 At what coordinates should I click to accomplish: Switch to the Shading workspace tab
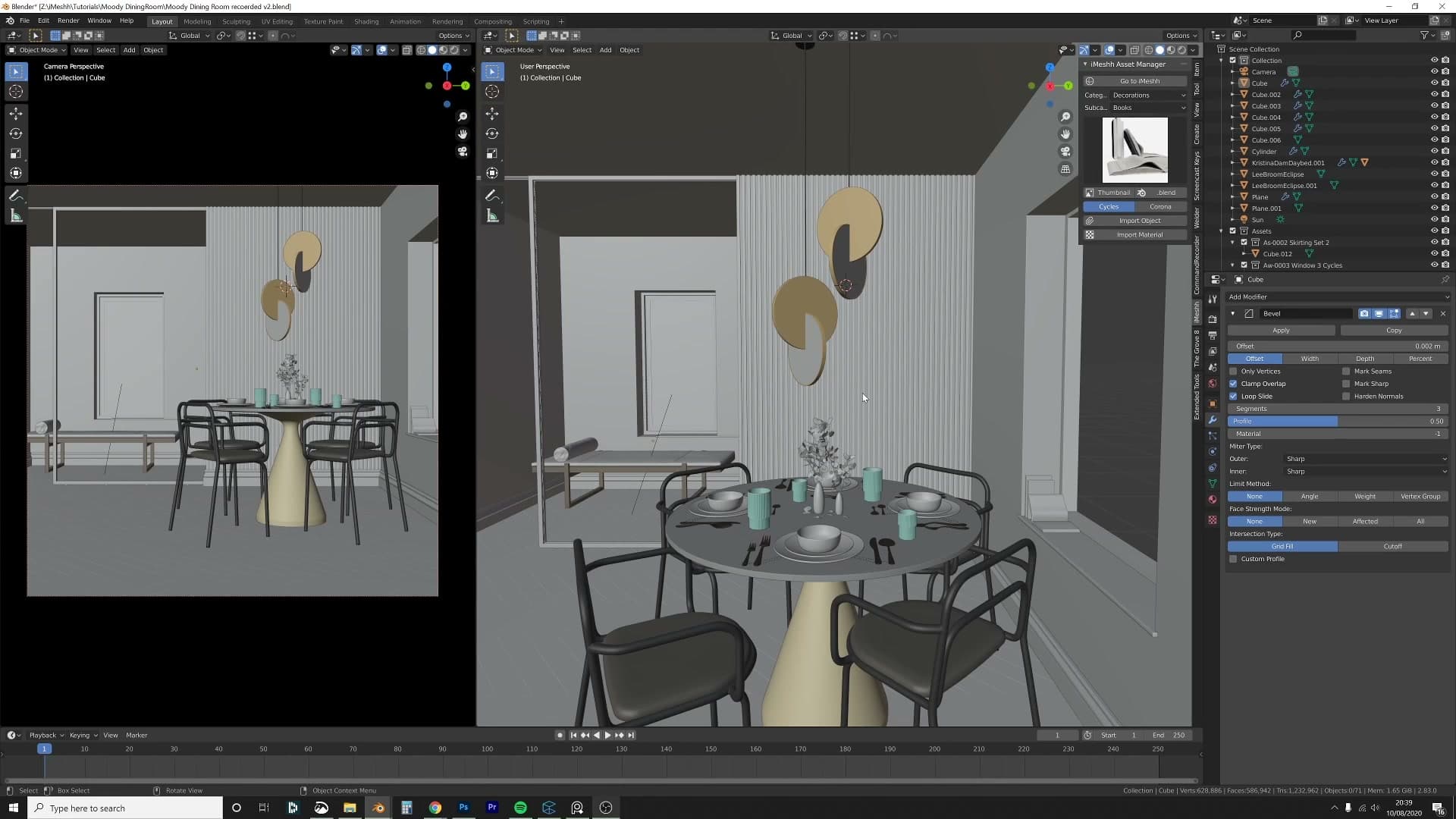366,21
